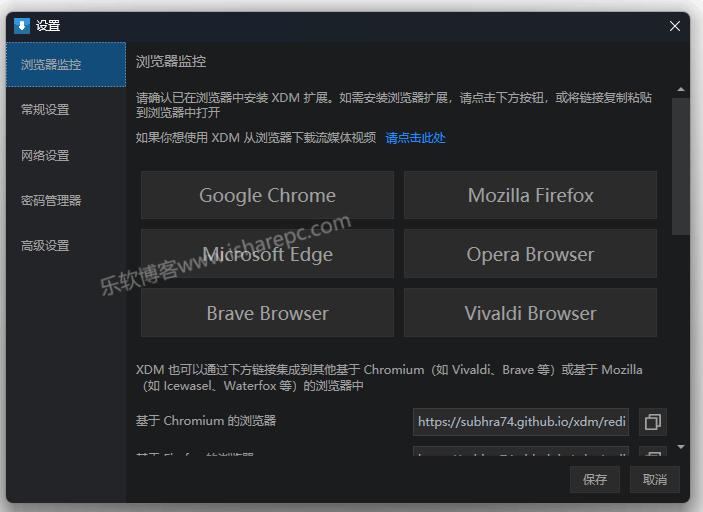Click scrollbar down arrow

click(x=681, y=447)
